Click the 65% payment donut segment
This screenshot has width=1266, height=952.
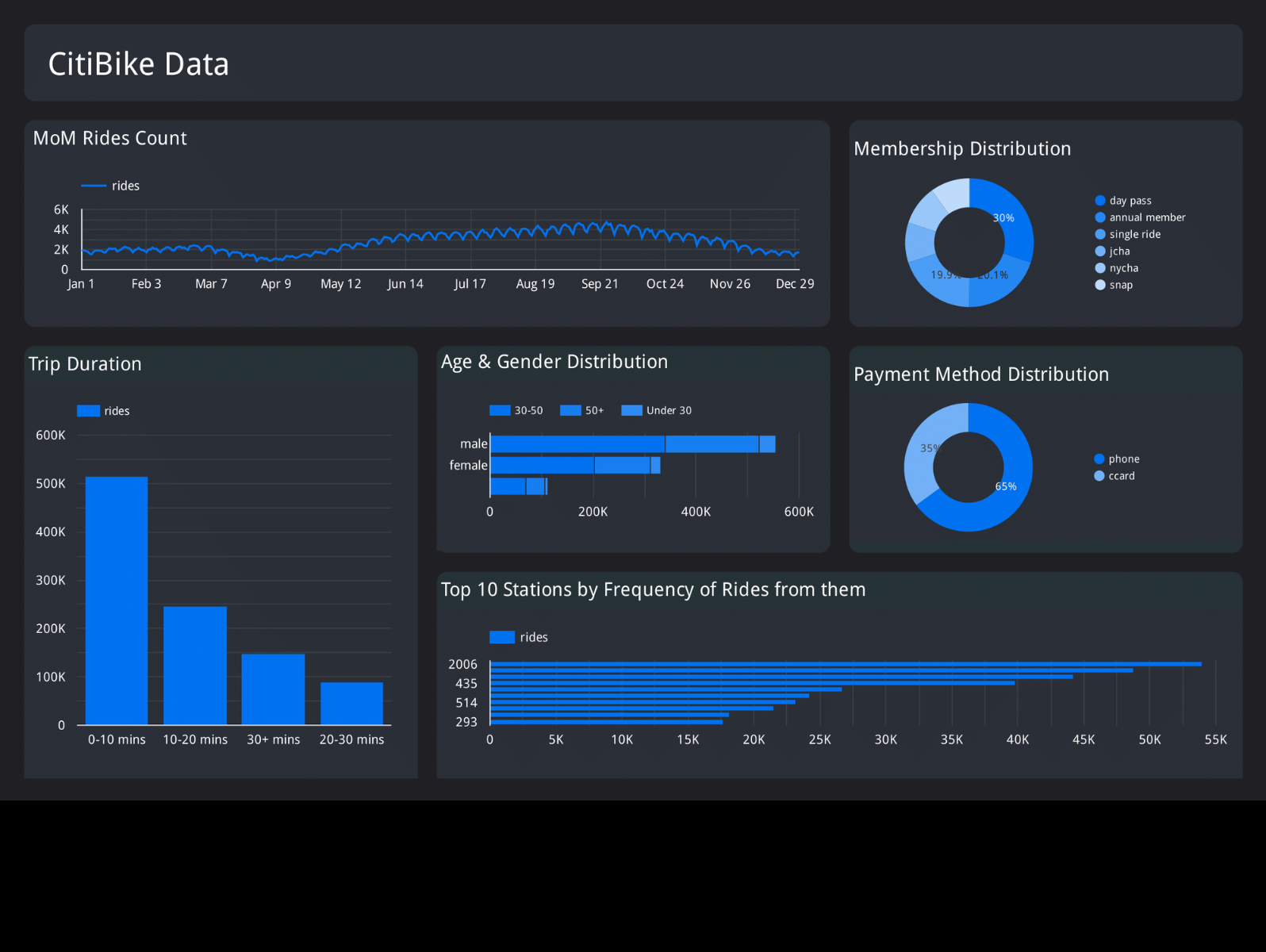tap(998, 500)
